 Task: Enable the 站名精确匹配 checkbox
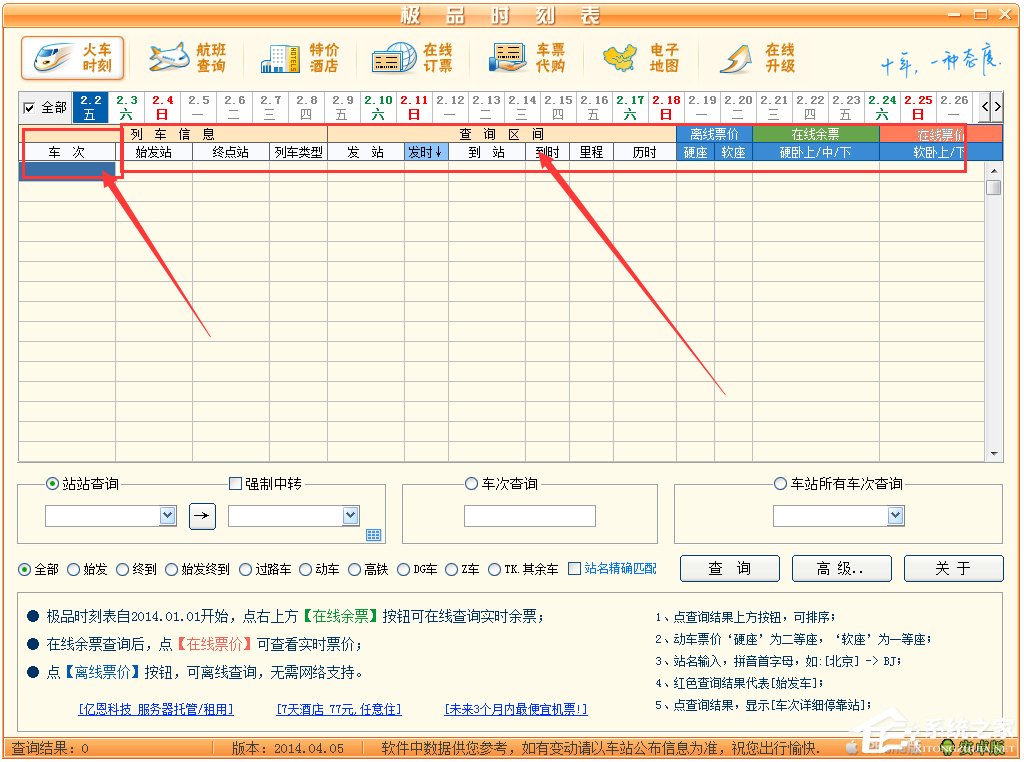pyautogui.click(x=574, y=569)
